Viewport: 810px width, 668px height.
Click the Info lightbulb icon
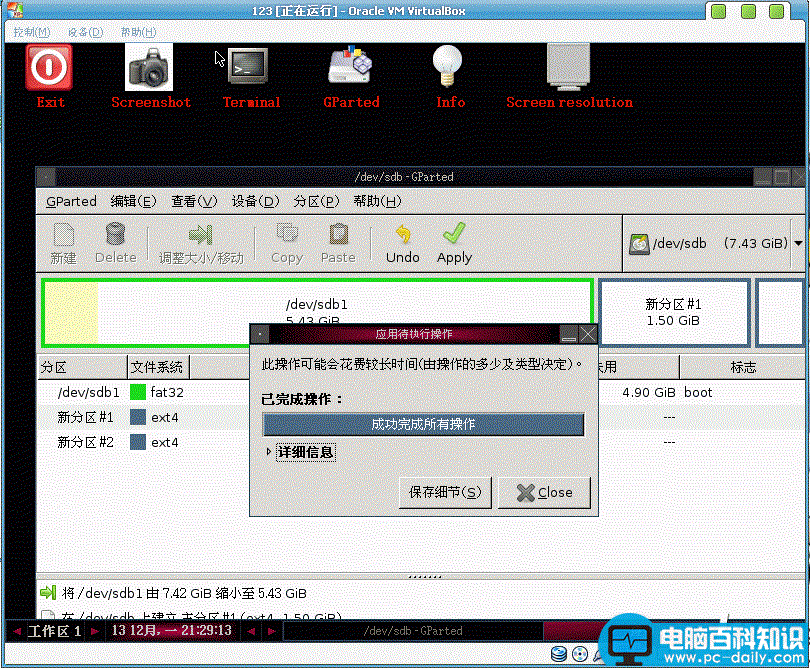(450, 68)
